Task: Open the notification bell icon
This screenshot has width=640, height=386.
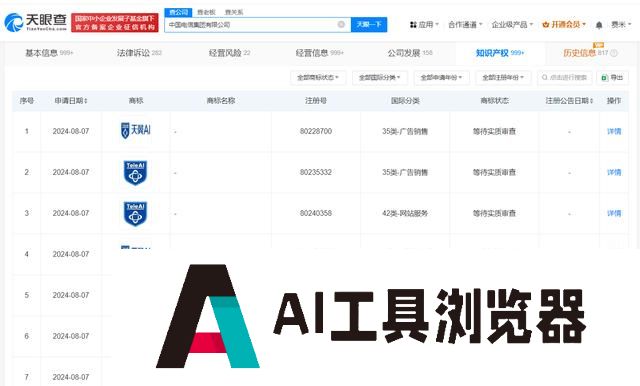Action: click(599, 25)
